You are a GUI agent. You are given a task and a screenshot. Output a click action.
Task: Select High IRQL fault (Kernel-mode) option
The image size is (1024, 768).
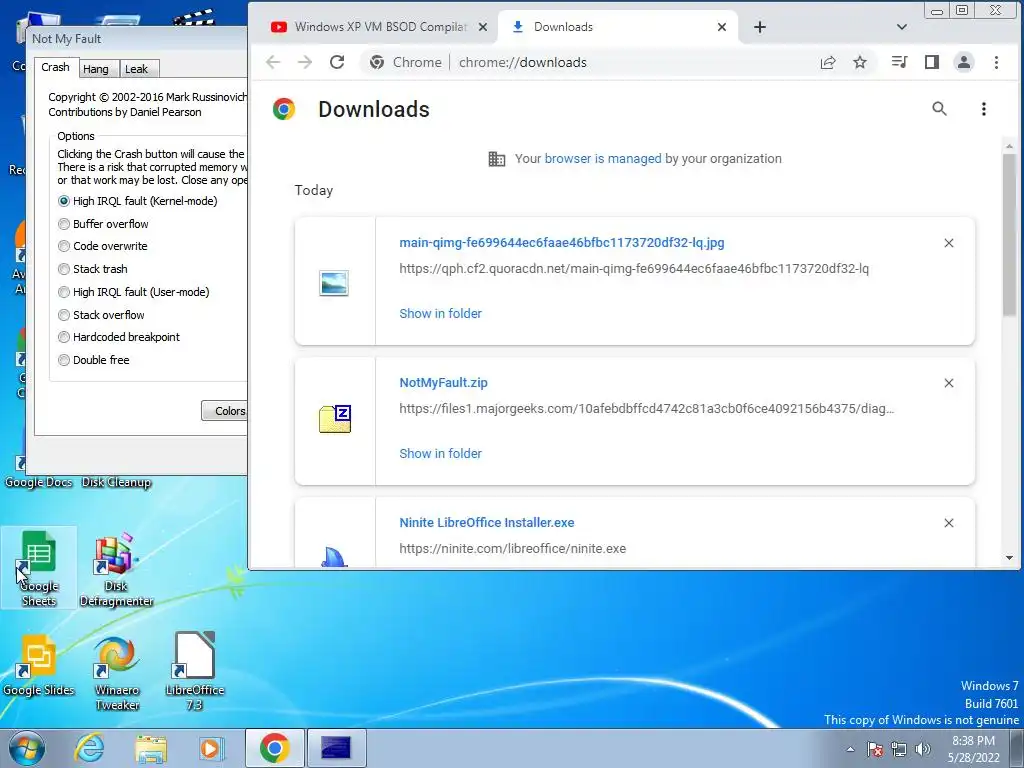(137, 201)
